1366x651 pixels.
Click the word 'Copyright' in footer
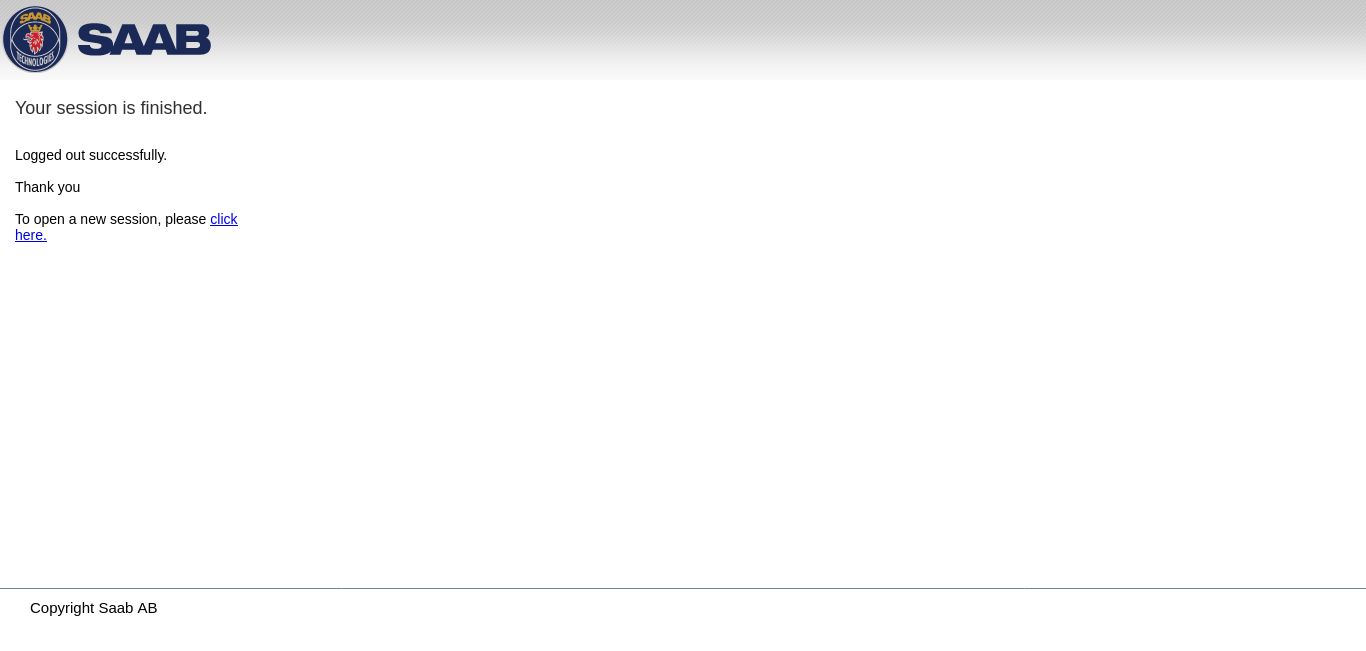coord(62,608)
